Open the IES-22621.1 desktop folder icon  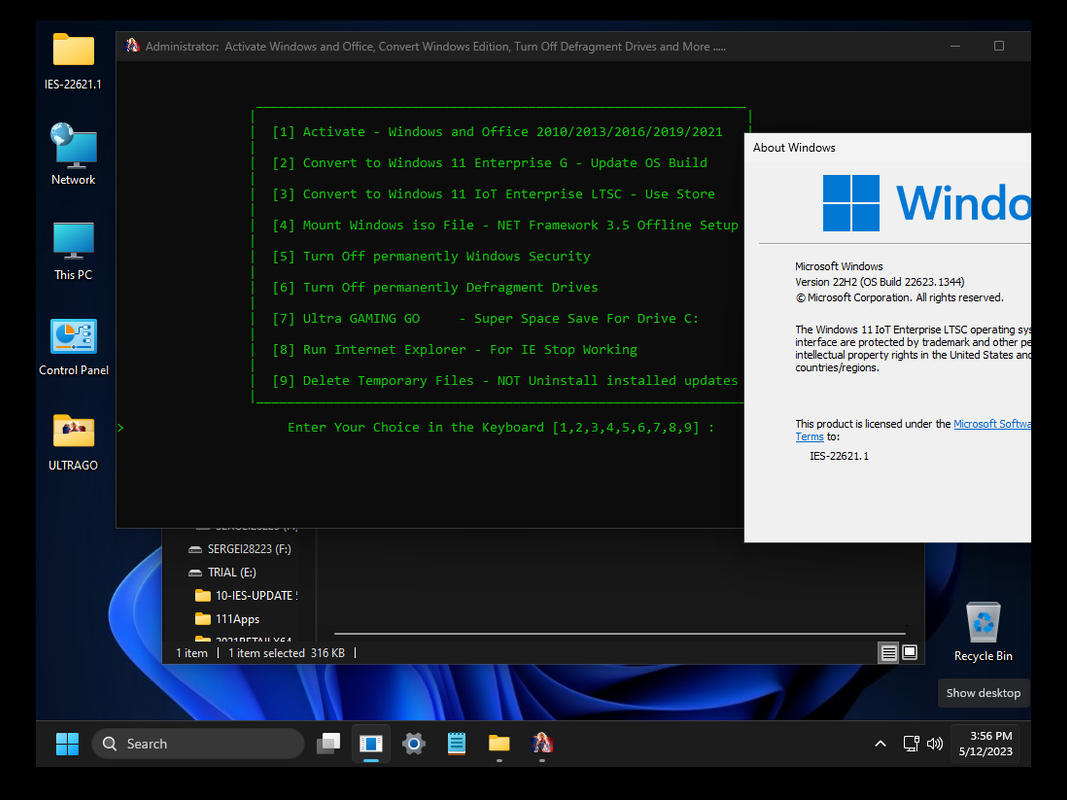click(x=73, y=61)
